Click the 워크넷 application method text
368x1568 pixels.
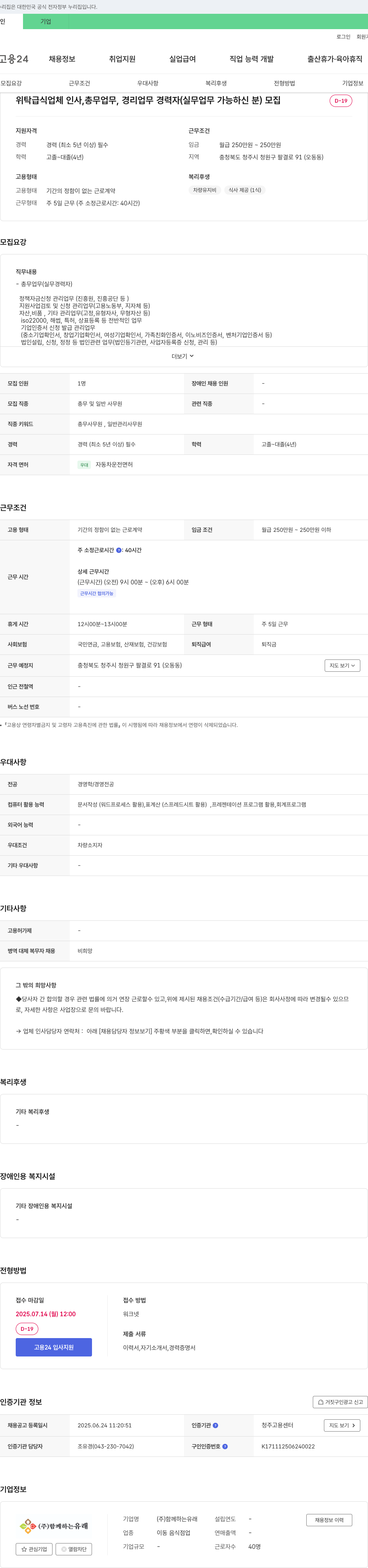[x=131, y=1314]
